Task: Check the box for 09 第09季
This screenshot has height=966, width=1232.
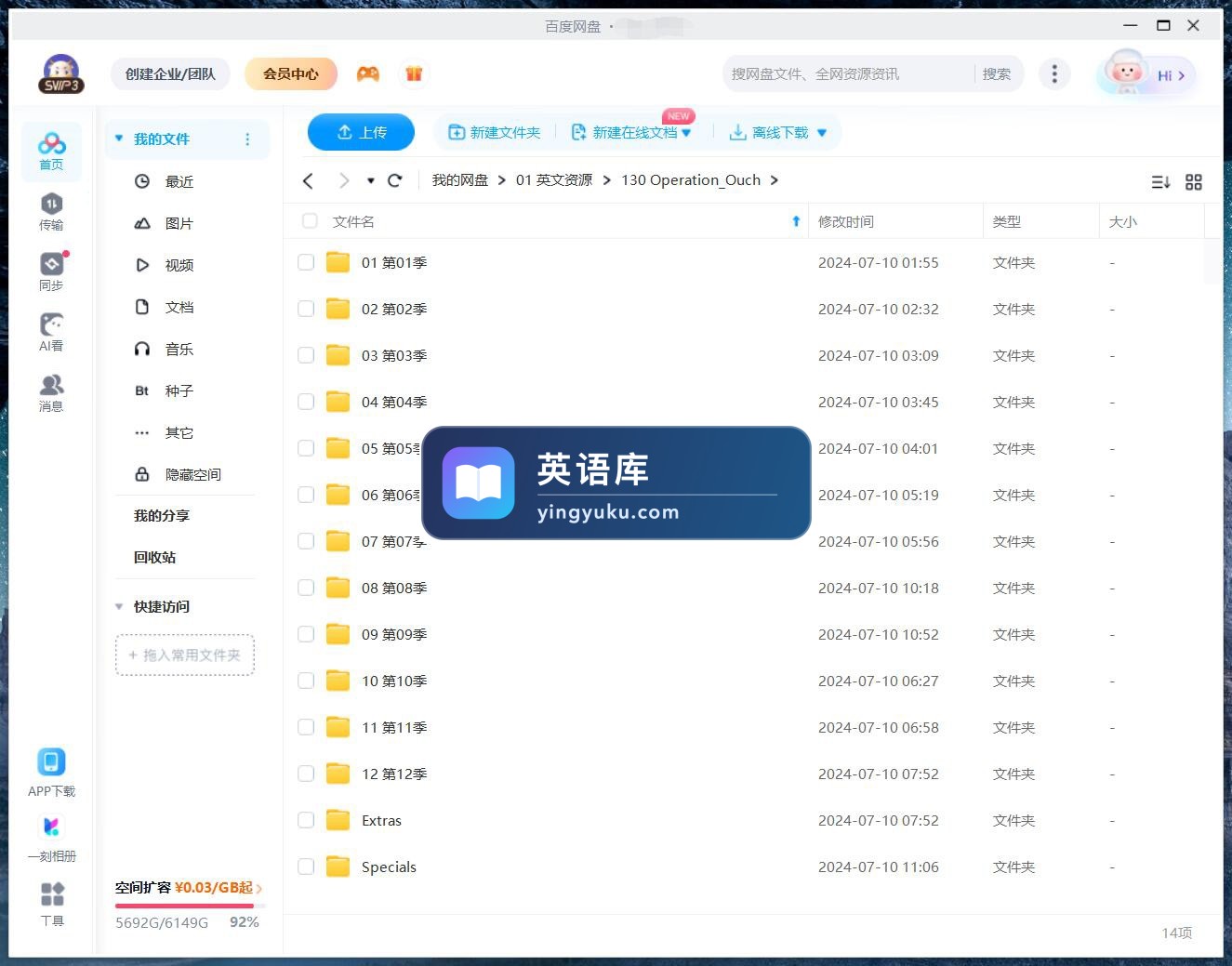Action: tap(306, 634)
